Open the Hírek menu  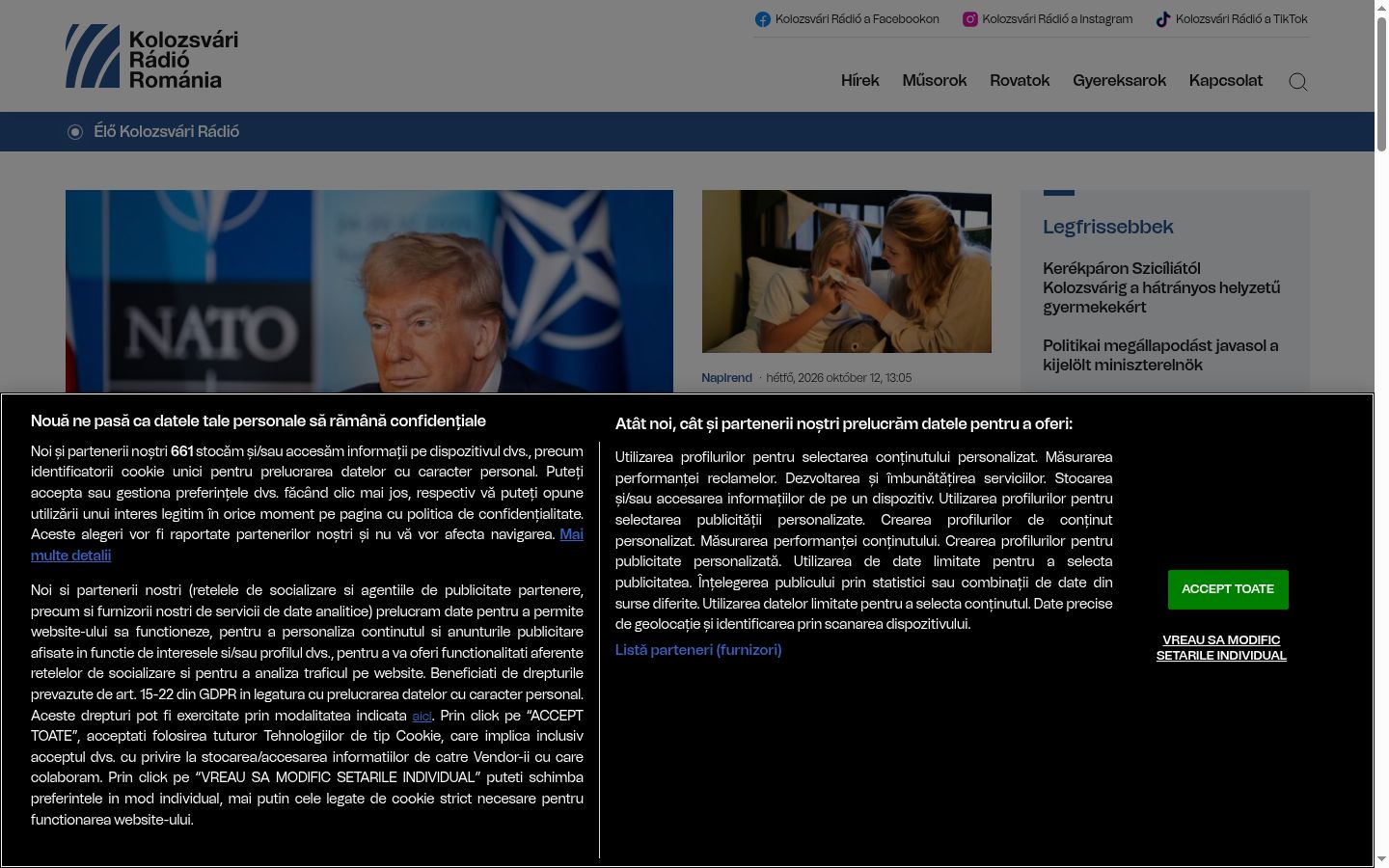pos(860,81)
